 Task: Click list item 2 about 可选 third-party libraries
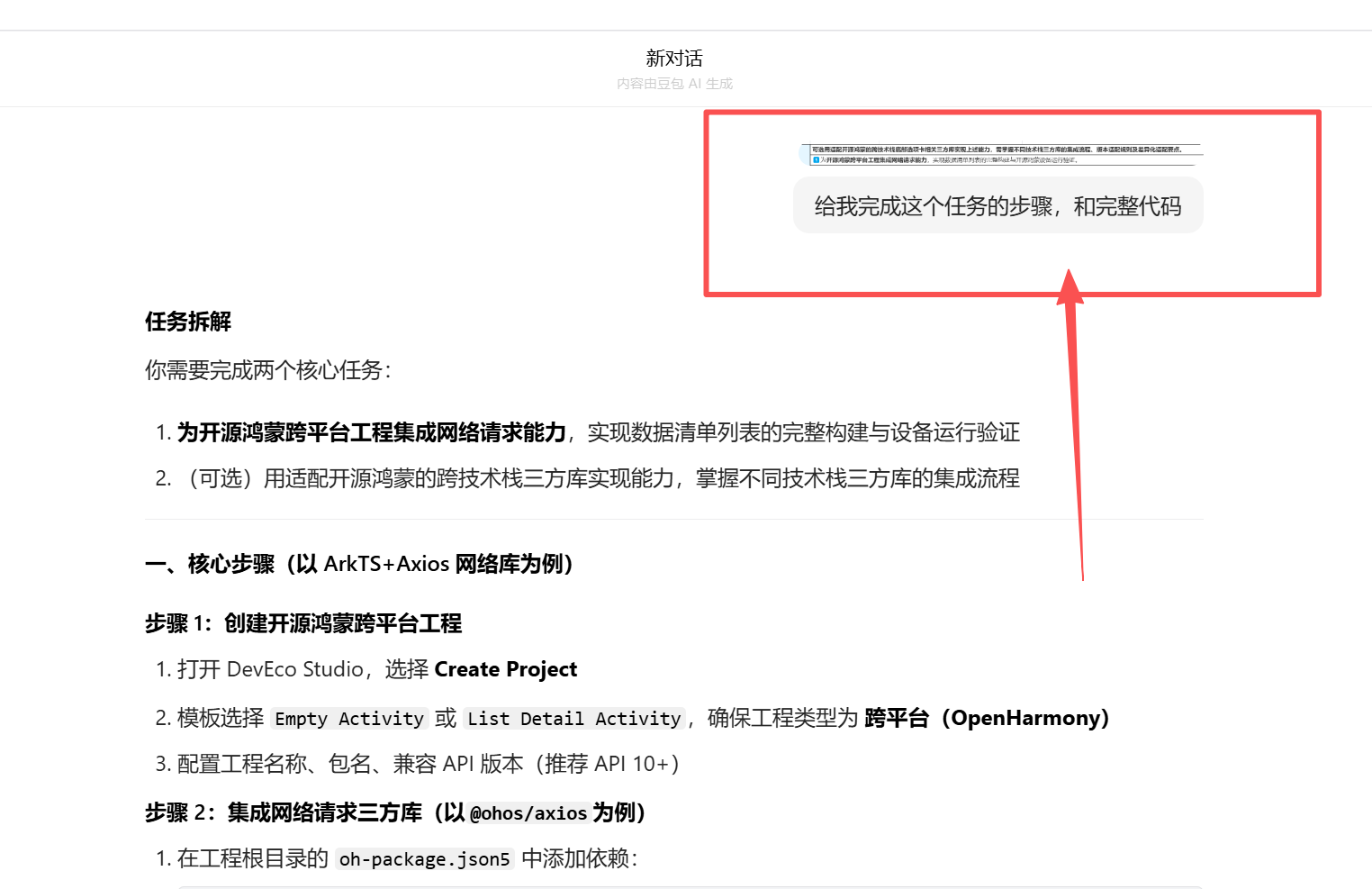point(594,478)
